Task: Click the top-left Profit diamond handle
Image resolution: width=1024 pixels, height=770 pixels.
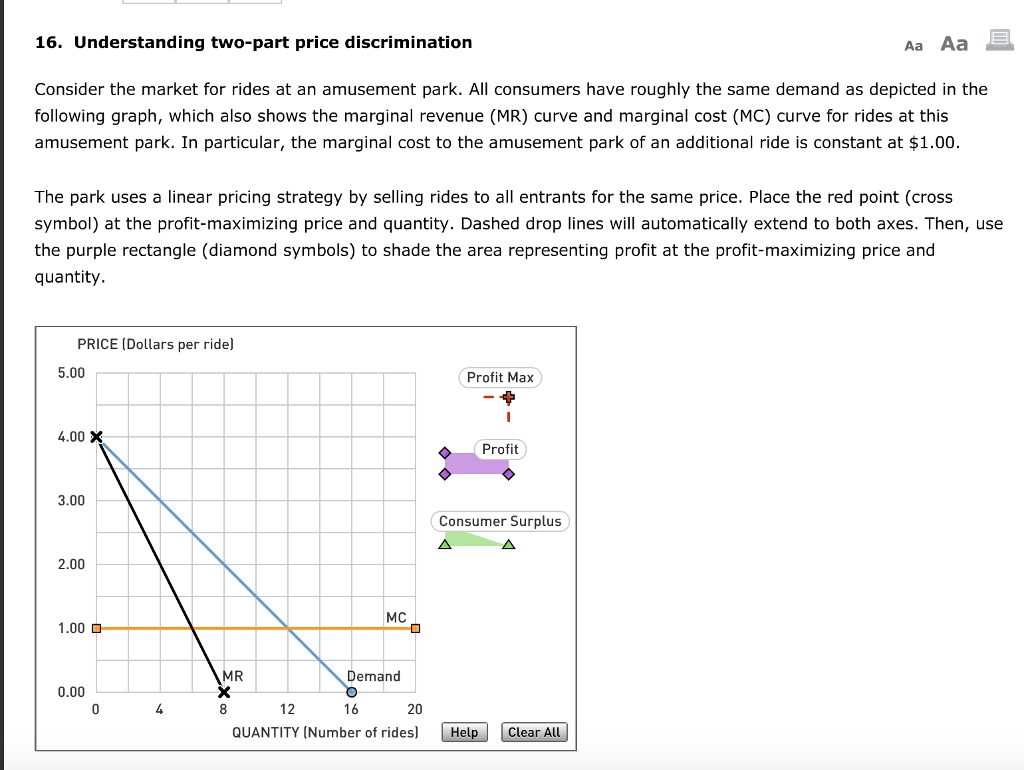Action: tap(445, 453)
